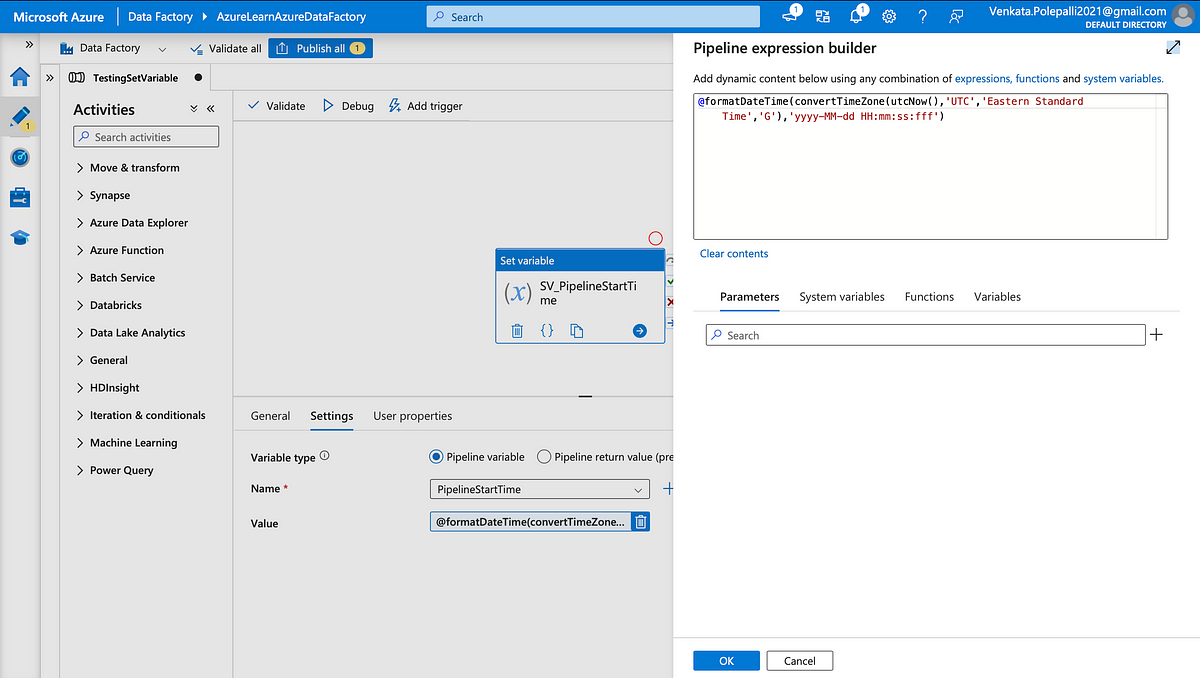Clear the Value field using trash icon
Viewport: 1200px width, 678px height.
point(641,521)
